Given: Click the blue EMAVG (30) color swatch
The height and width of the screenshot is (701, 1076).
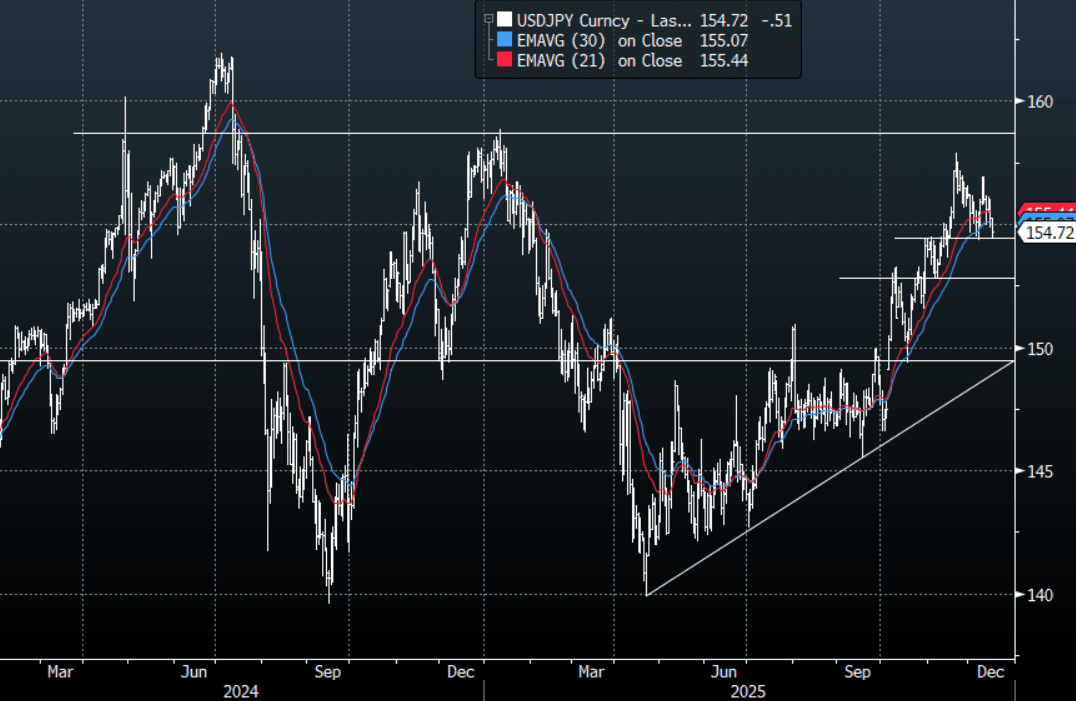Looking at the screenshot, I should click(x=503, y=40).
